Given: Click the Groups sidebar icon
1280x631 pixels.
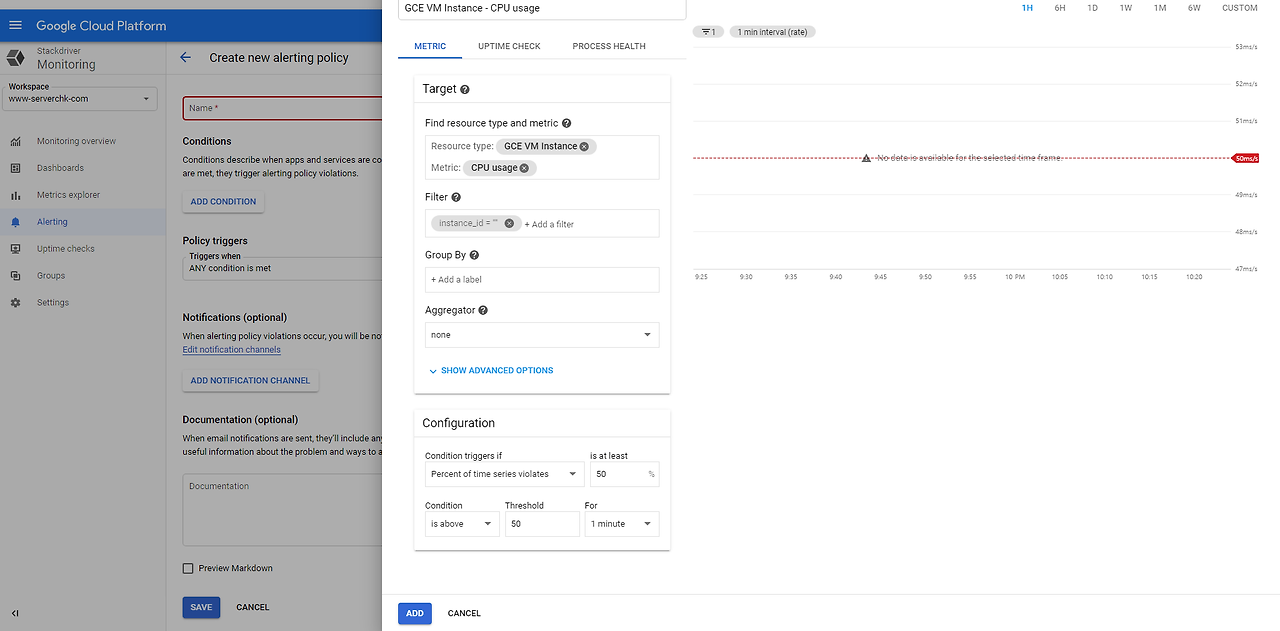Looking at the screenshot, I should coord(15,276).
